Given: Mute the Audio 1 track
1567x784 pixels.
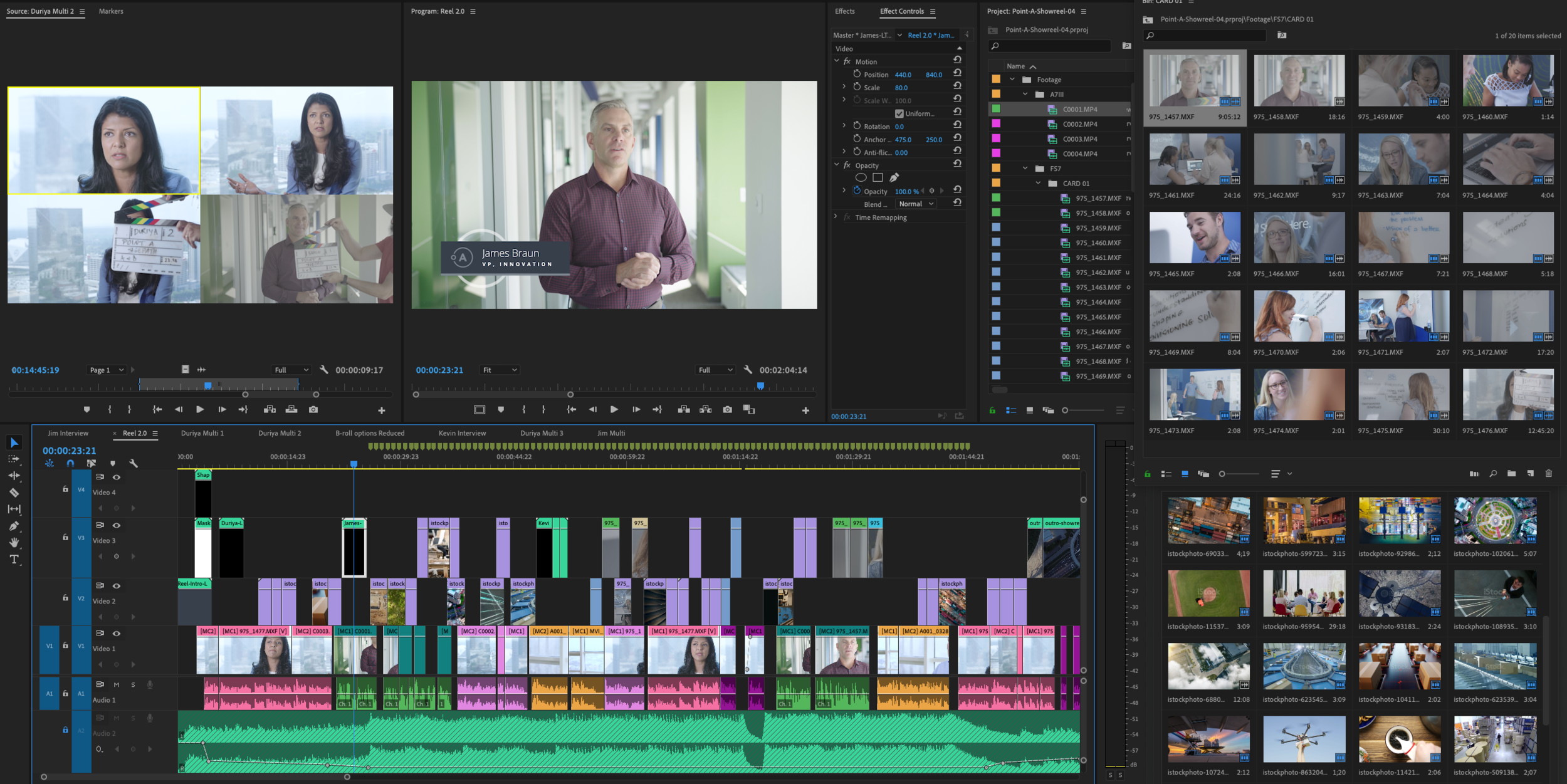Looking at the screenshot, I should pyautogui.click(x=117, y=685).
